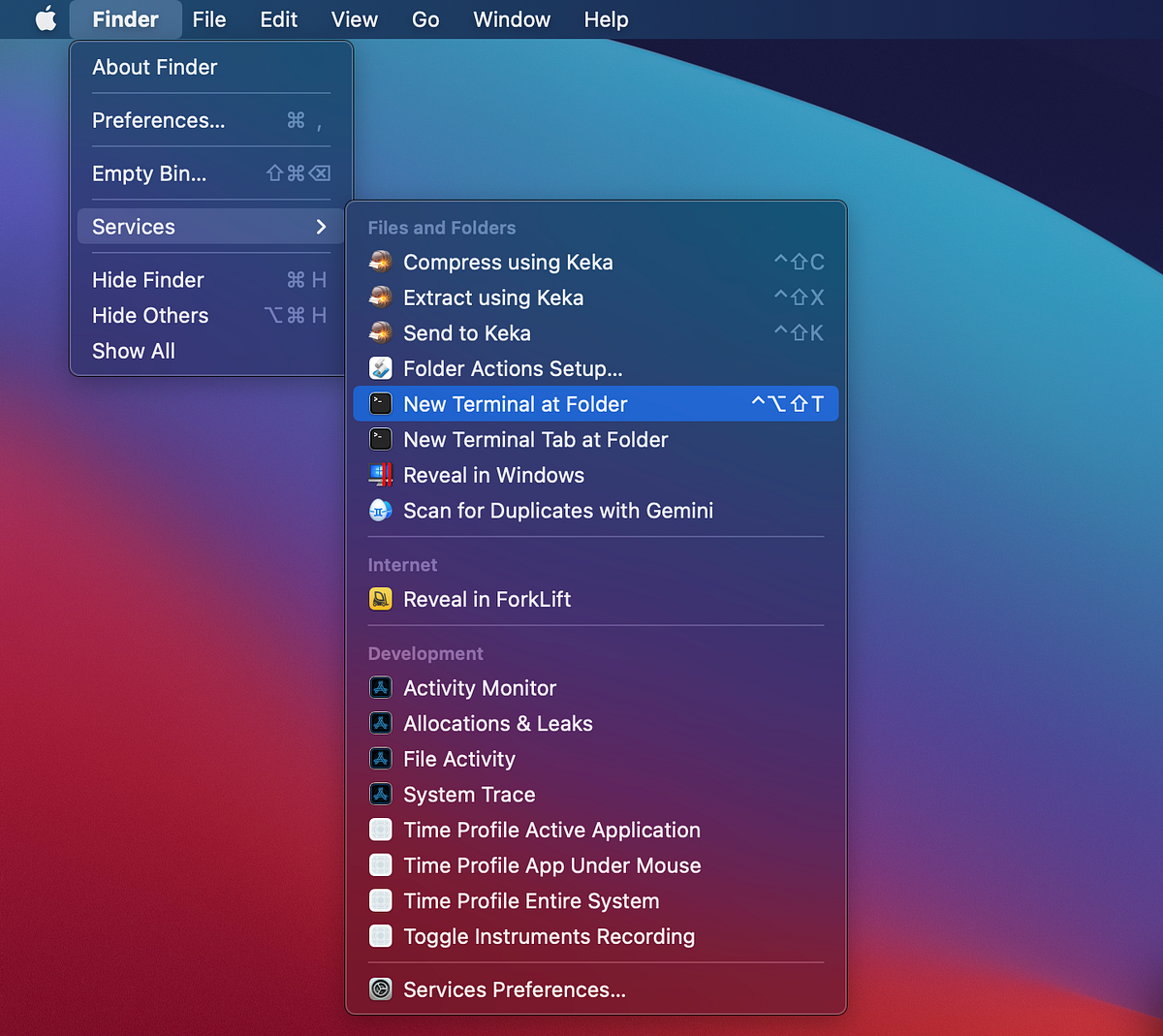Open the Go menu
Viewport: 1163px width, 1036px height.
point(425,19)
